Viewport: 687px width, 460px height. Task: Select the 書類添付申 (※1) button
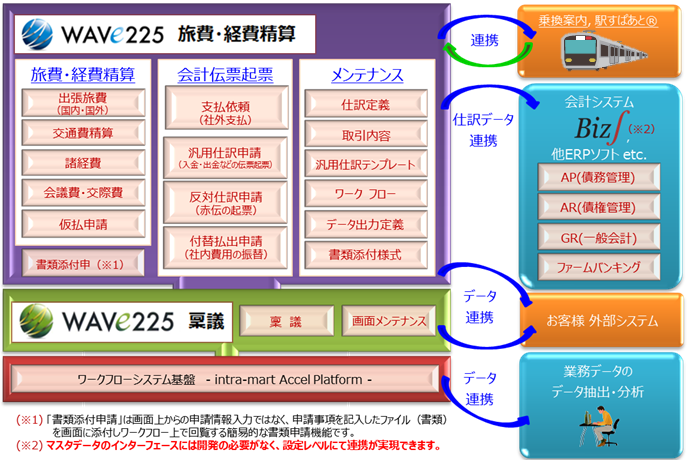83,263
